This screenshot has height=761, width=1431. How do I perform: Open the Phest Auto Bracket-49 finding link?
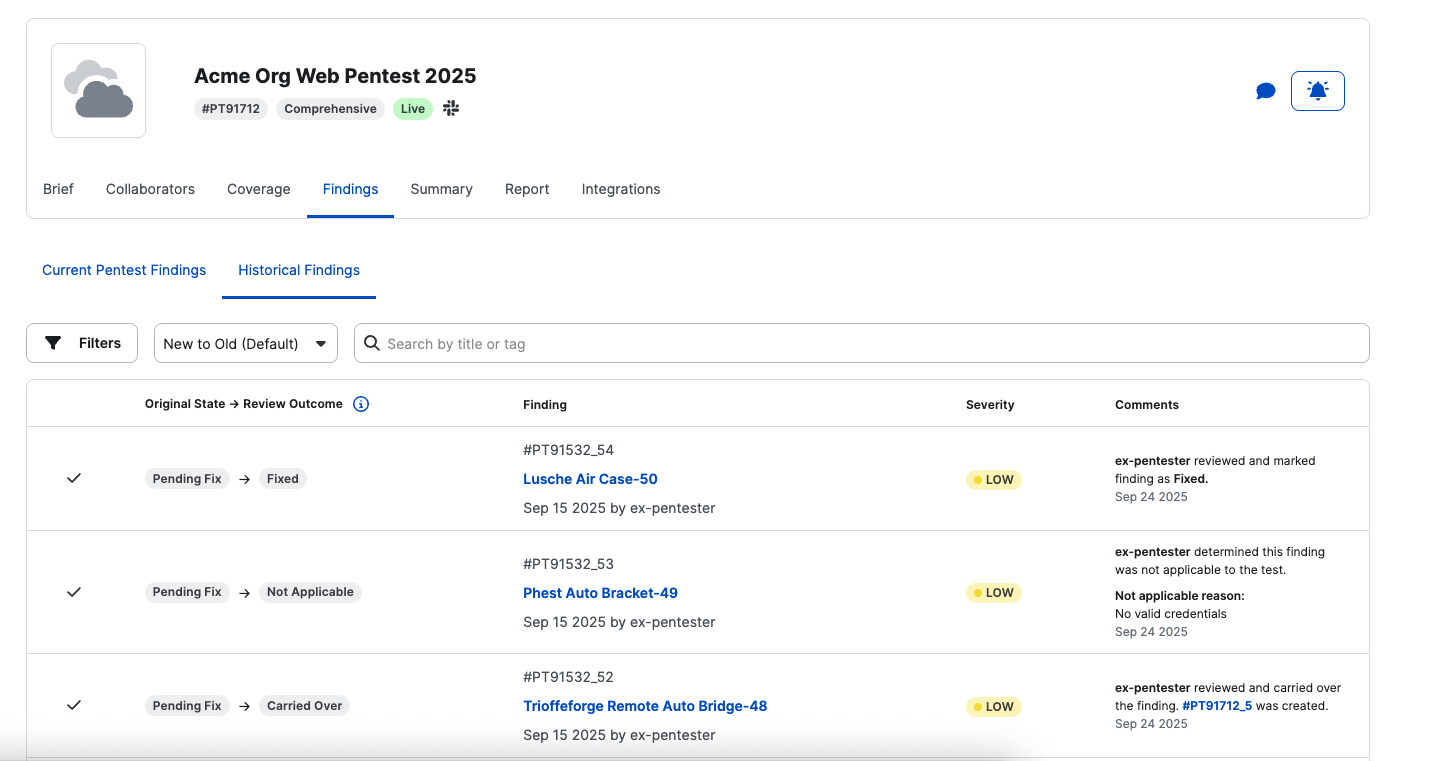(600, 593)
